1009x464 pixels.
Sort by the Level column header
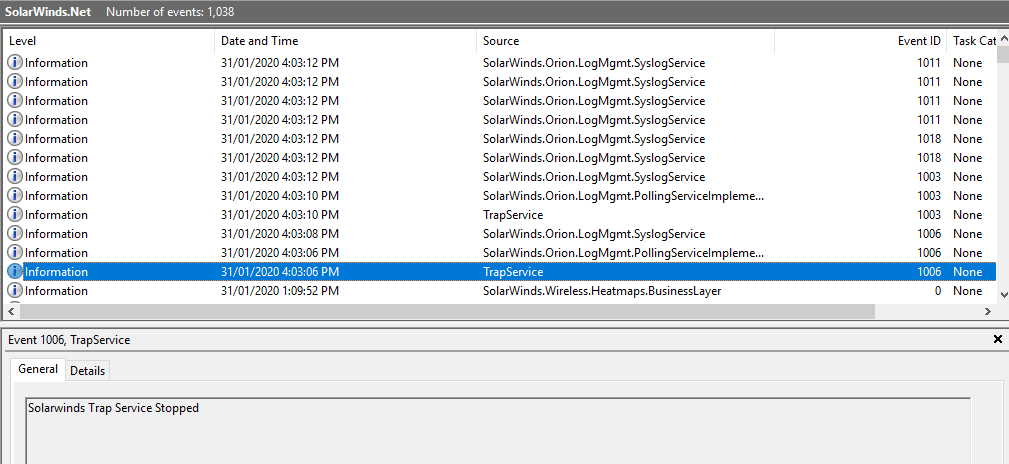pyautogui.click(x=108, y=41)
